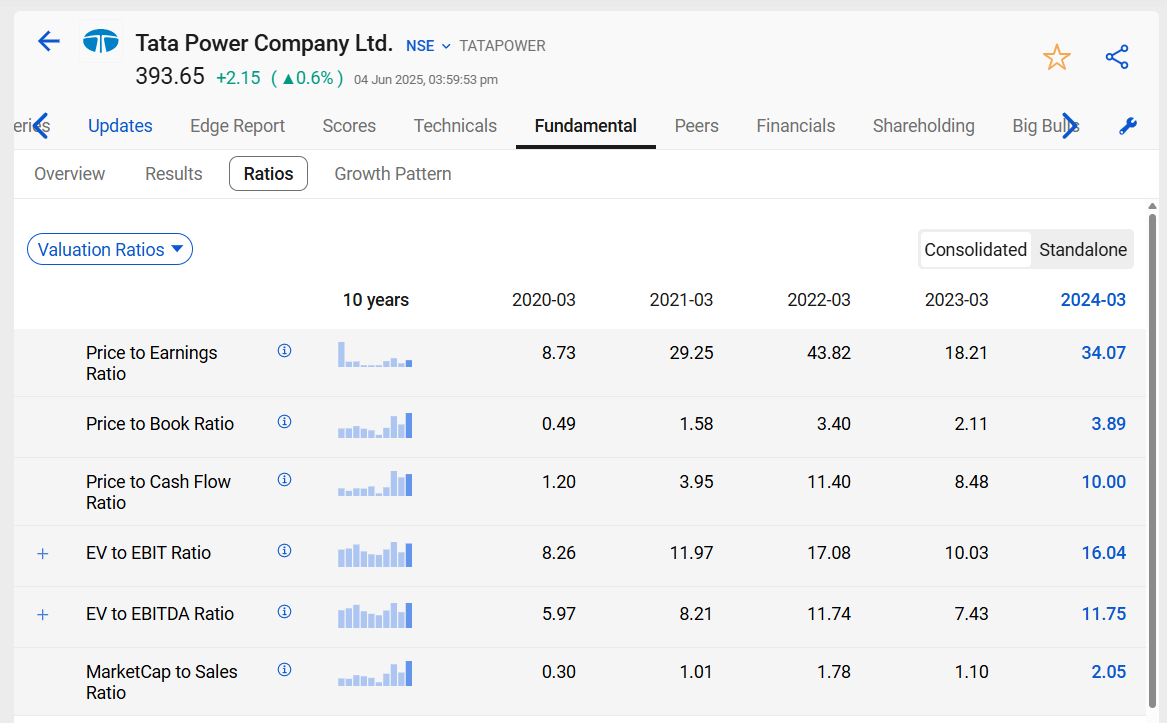Image resolution: width=1167 pixels, height=723 pixels.
Task: Expand the EV to EBIT Ratio row
Action: click(42, 553)
